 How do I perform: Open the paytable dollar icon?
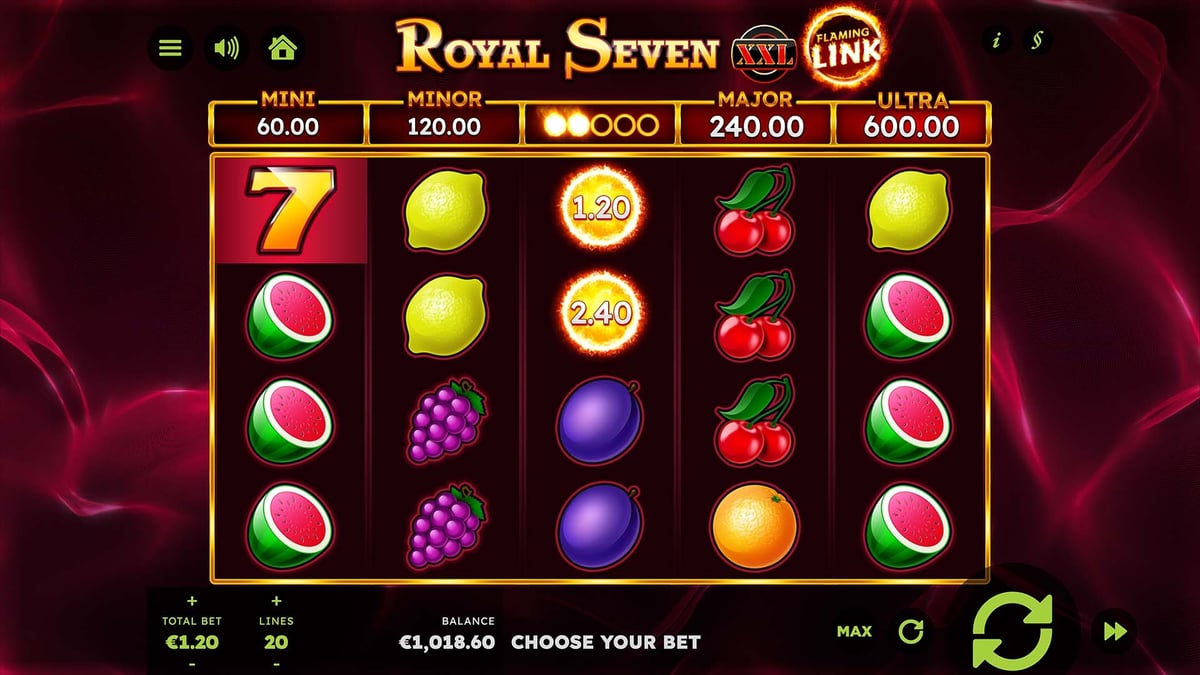click(x=1037, y=40)
